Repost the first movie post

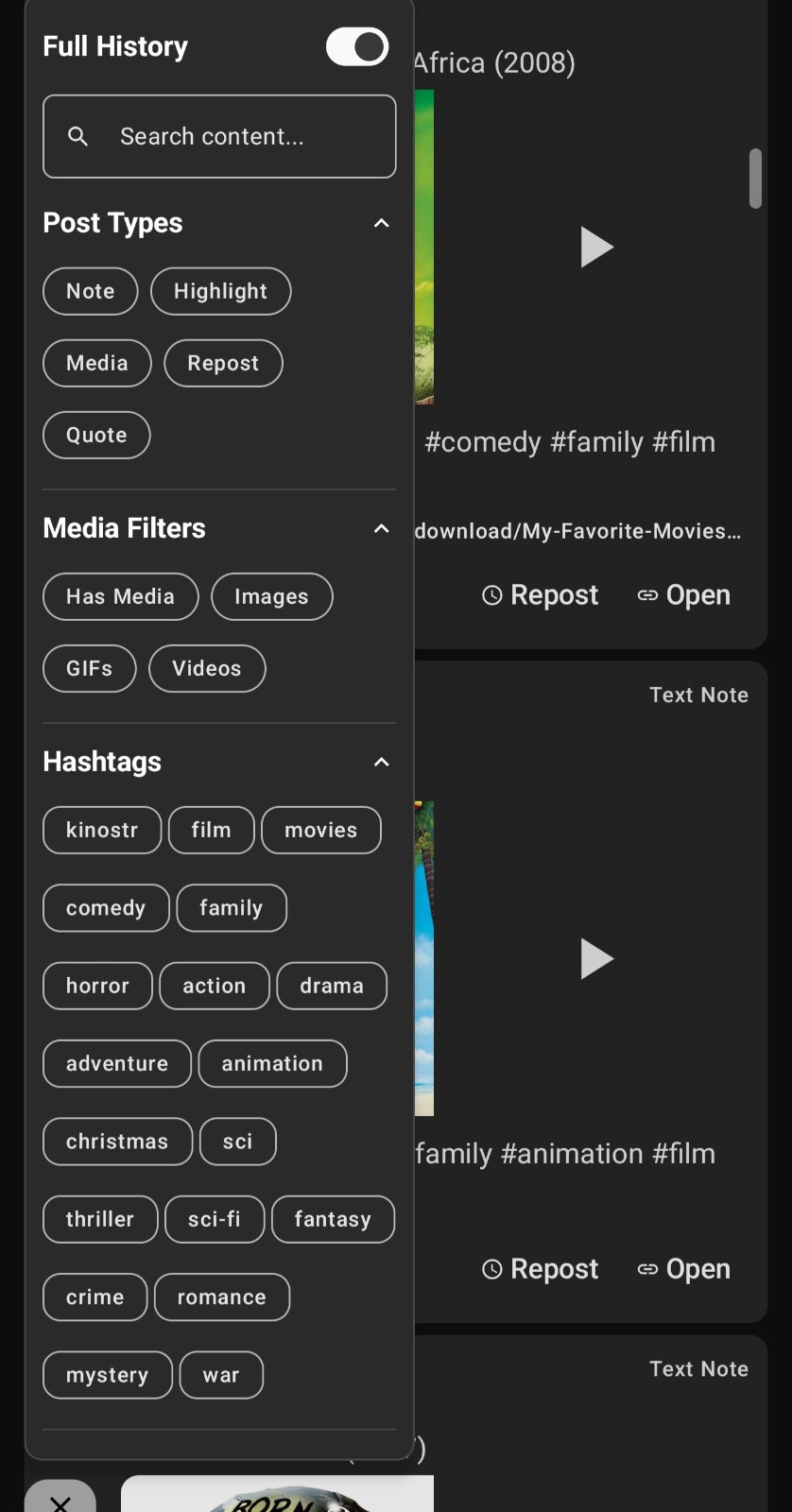pos(541,595)
